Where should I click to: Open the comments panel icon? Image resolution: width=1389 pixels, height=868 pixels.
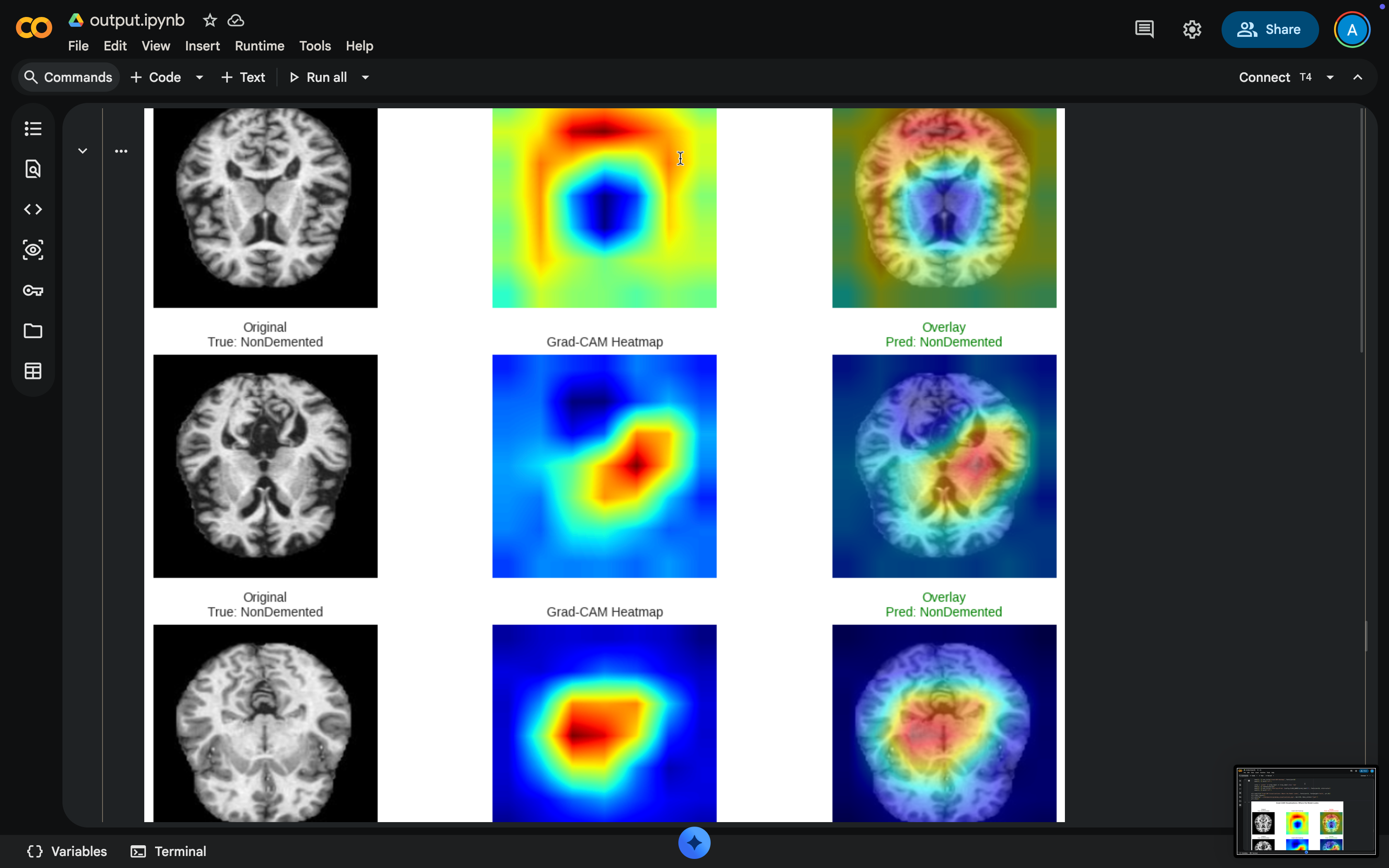[x=1144, y=29]
